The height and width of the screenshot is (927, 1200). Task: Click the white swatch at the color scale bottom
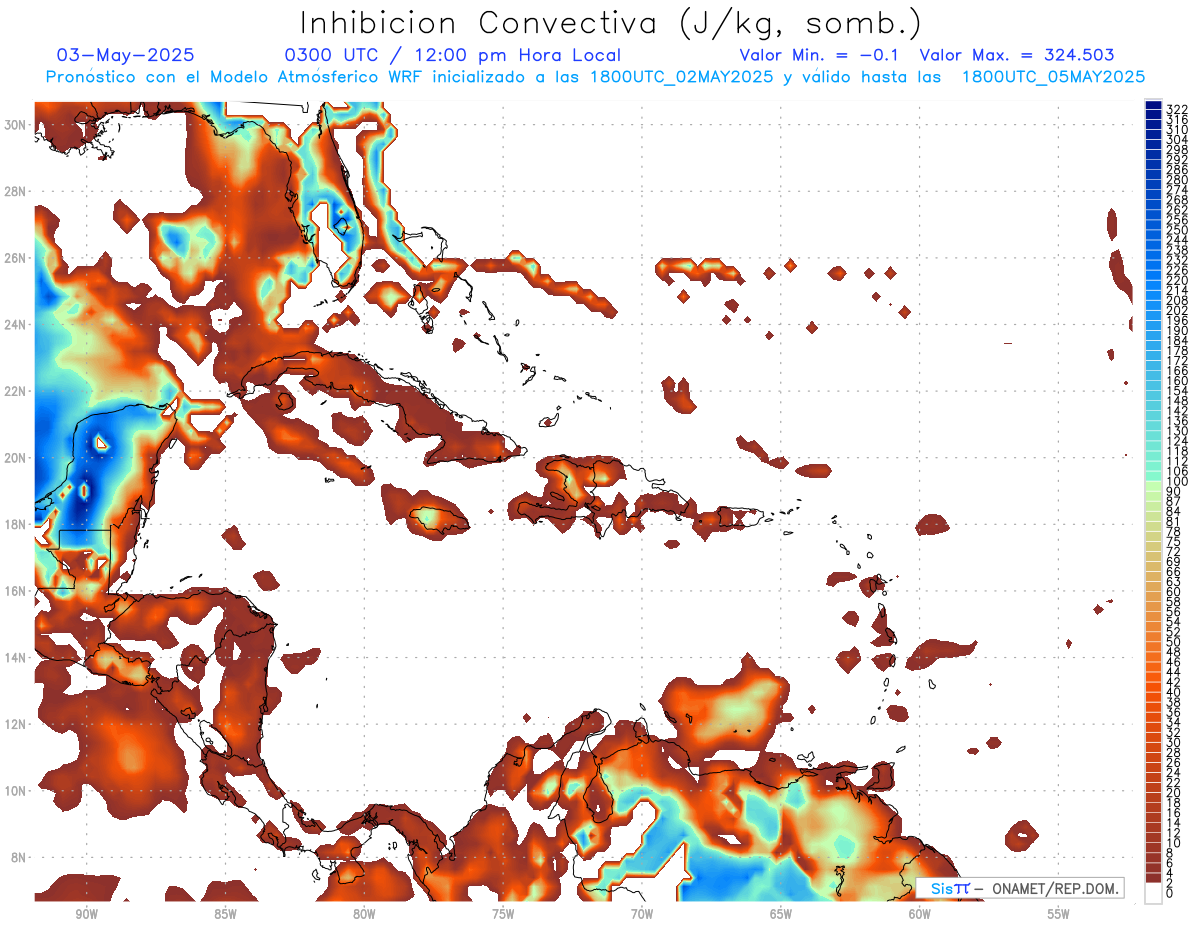click(x=1154, y=893)
